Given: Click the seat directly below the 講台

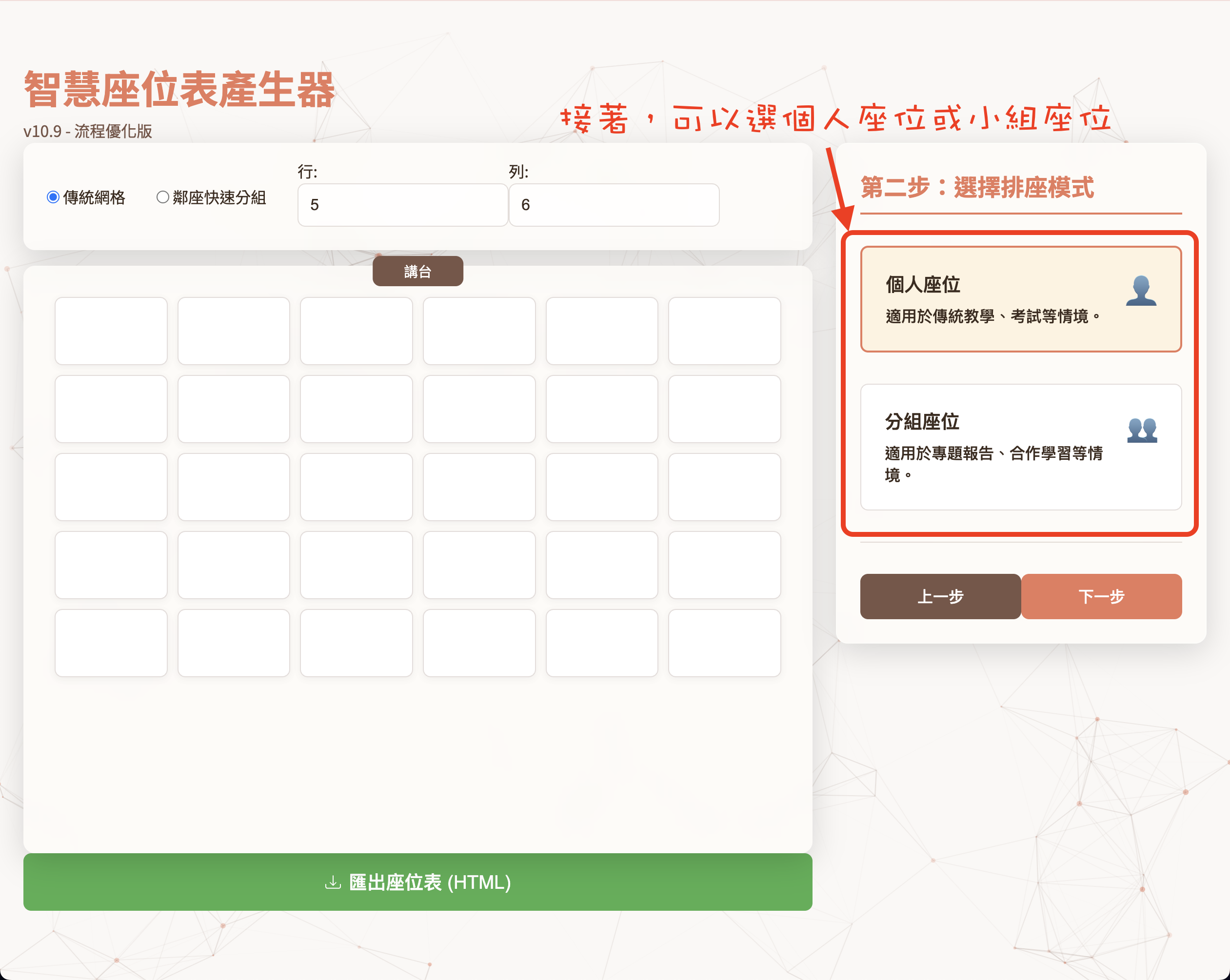Looking at the screenshot, I should coord(479,331).
